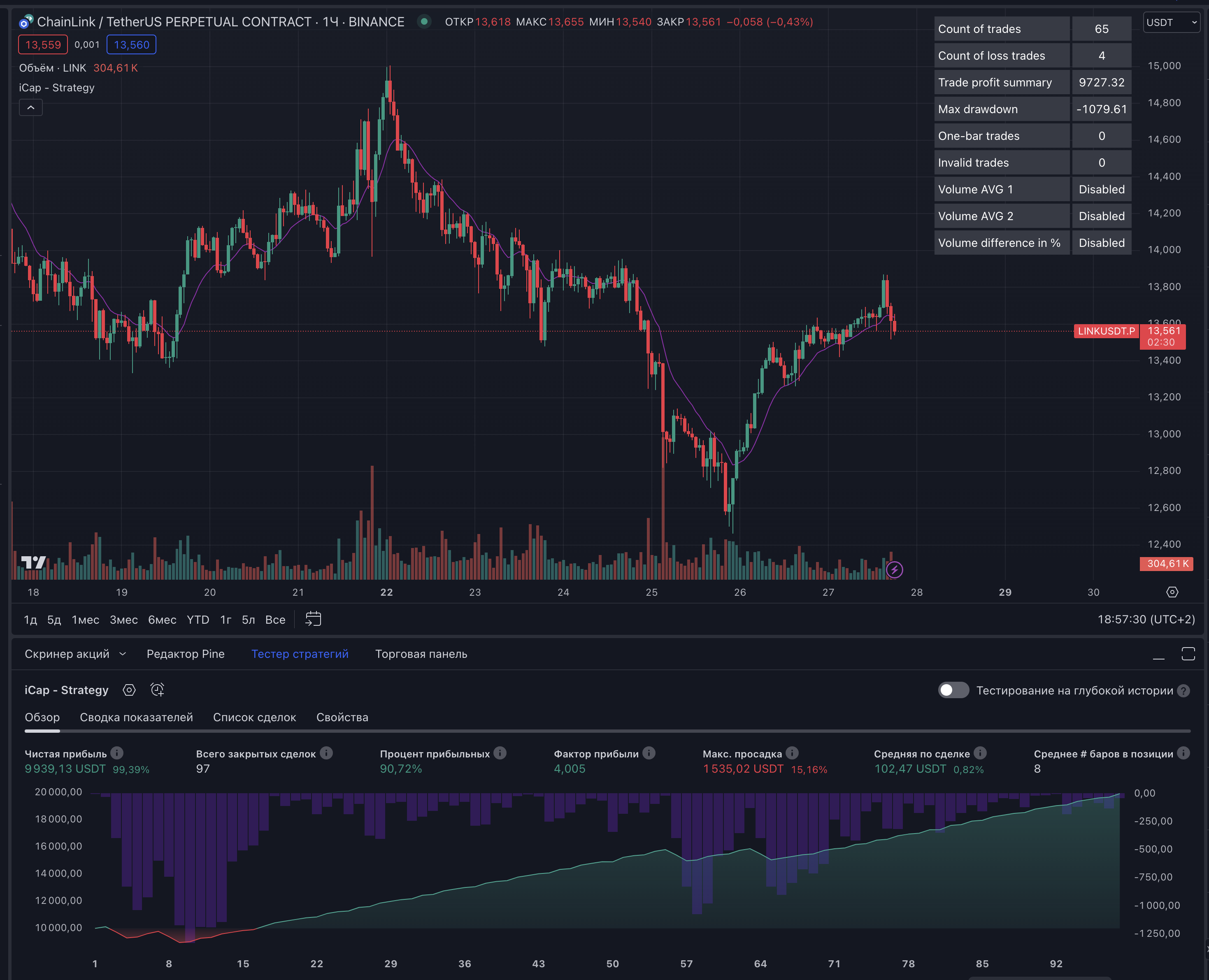
Task: Collapse the indicator legend chevron
Action: 31,107
